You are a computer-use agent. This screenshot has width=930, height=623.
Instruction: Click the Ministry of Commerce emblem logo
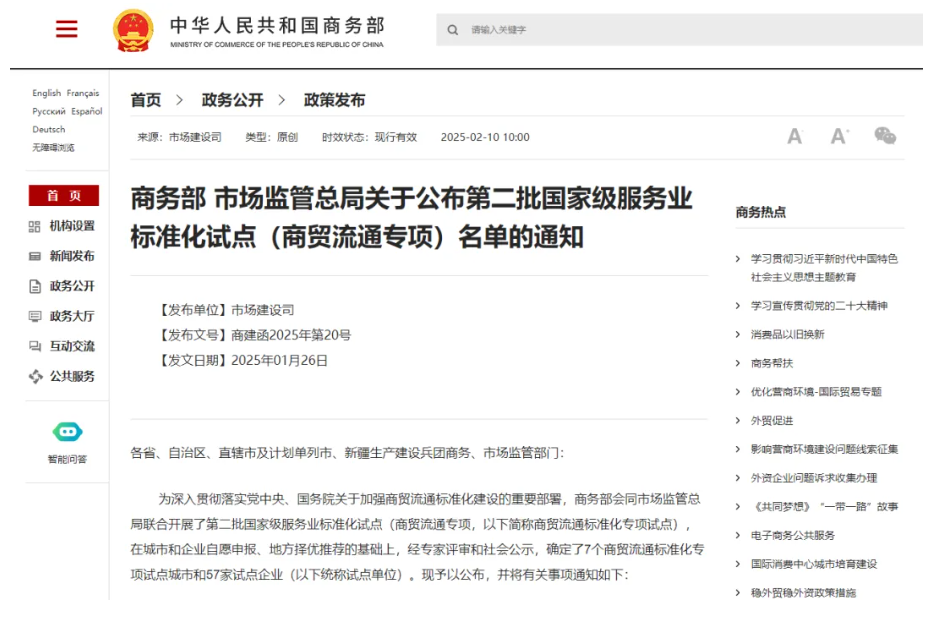pyautogui.click(x=131, y=28)
